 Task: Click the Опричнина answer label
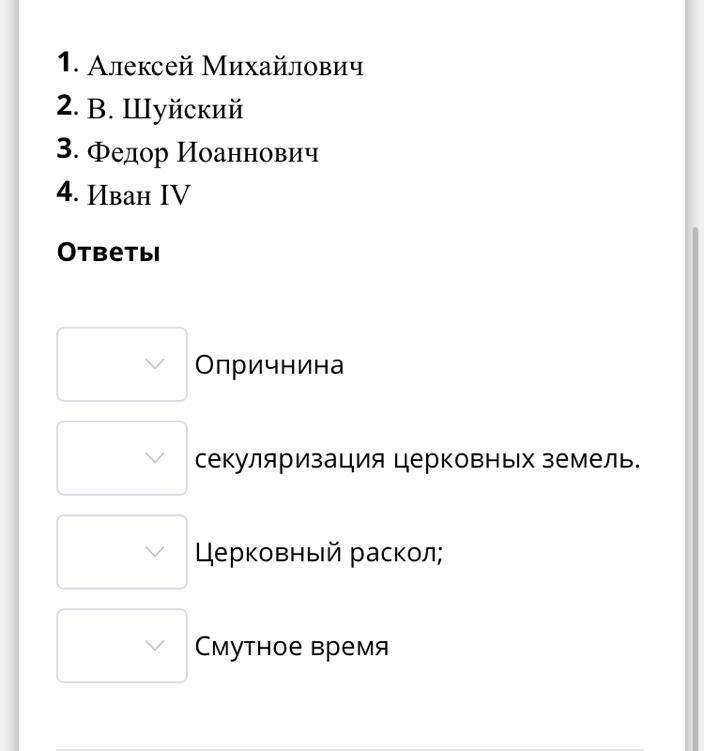point(269,365)
